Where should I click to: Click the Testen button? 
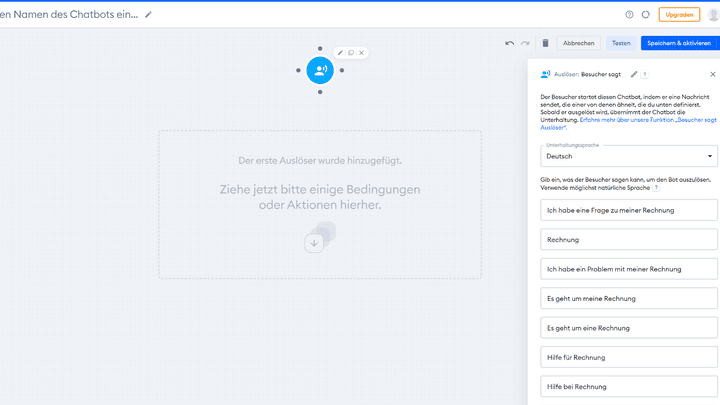(621, 43)
